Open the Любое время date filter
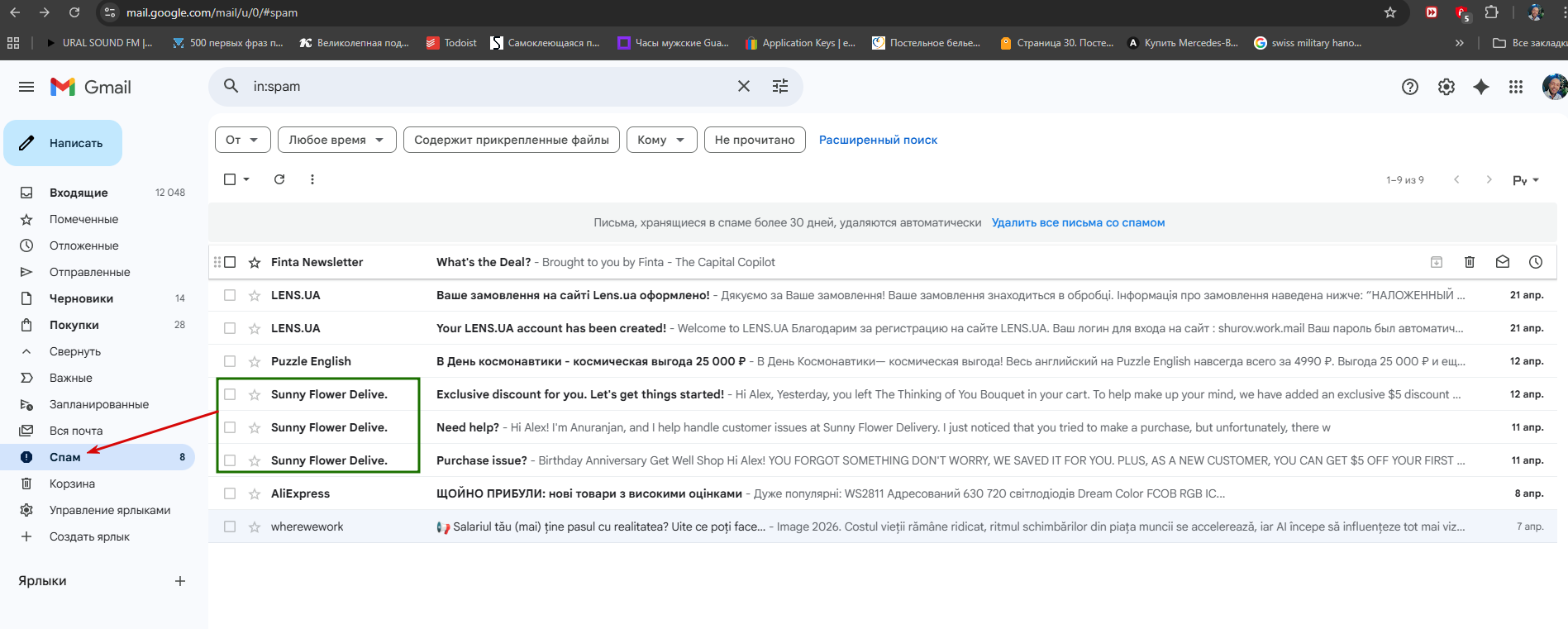1568x629 pixels. coord(337,140)
